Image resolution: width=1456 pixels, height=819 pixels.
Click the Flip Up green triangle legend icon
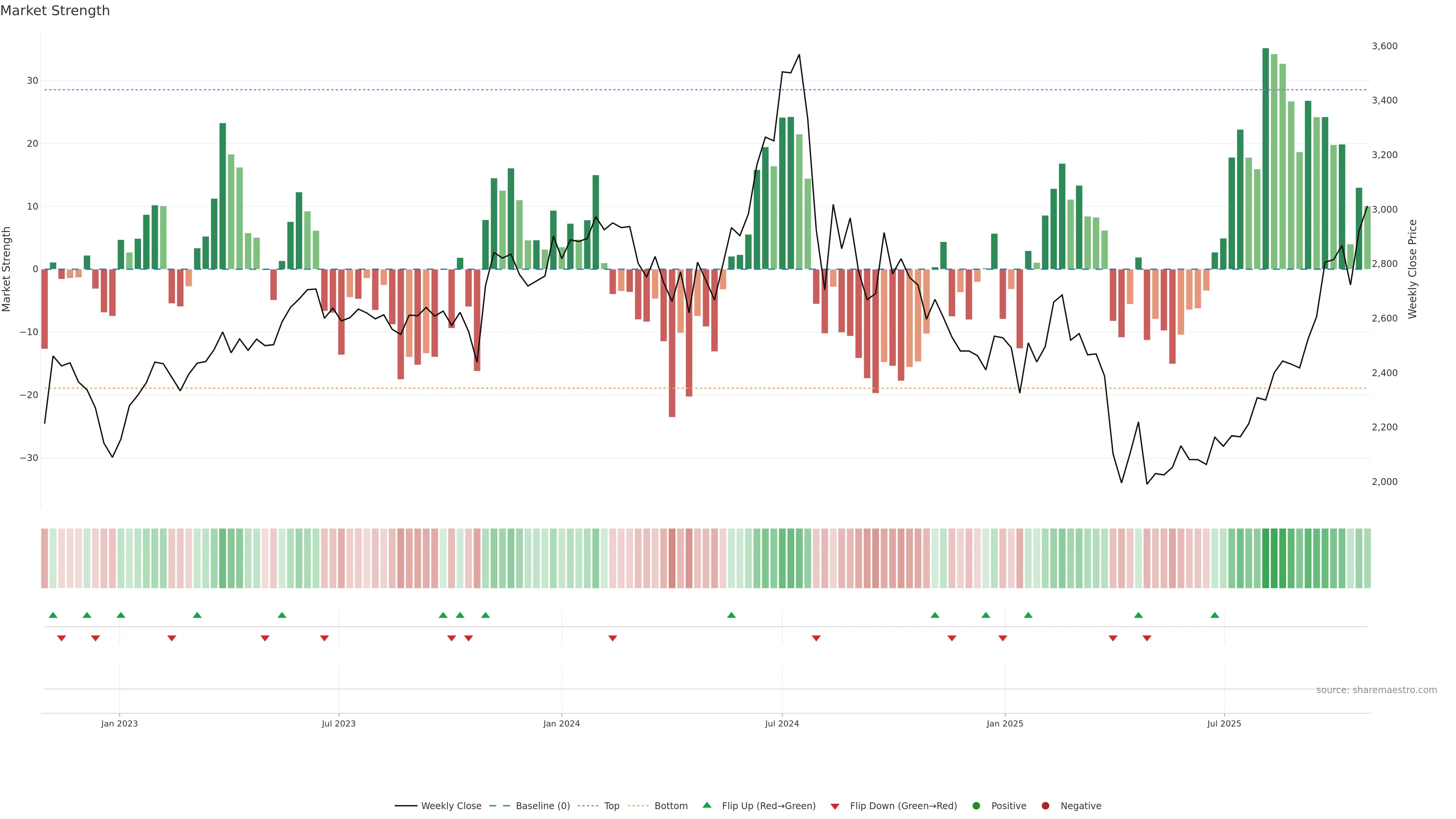[x=706, y=805]
